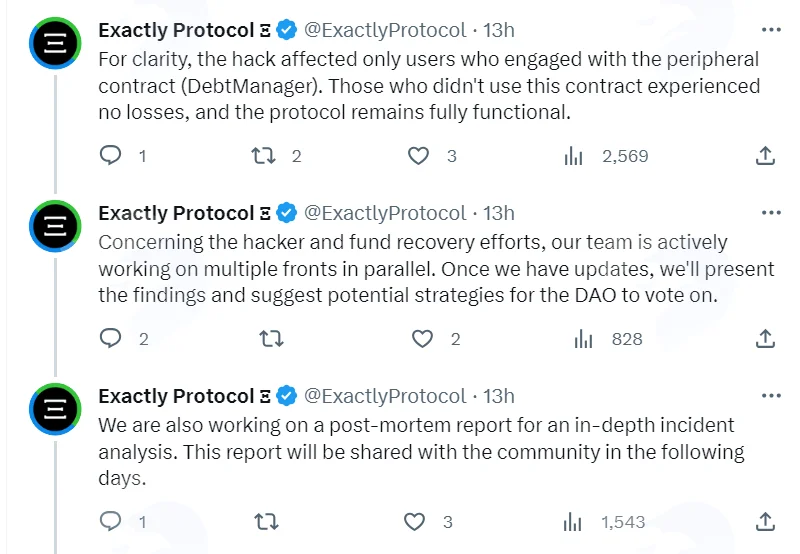
Task: Open more options on the first tweet
Action: pos(771,30)
